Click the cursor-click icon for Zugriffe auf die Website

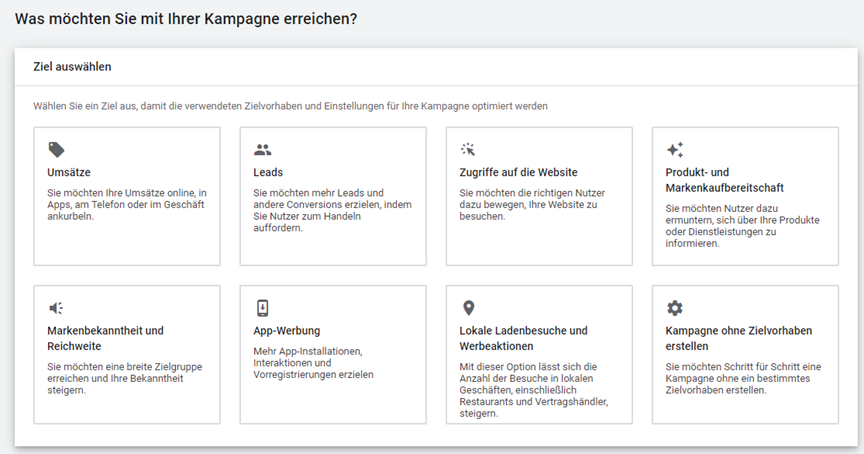pyautogui.click(x=468, y=150)
